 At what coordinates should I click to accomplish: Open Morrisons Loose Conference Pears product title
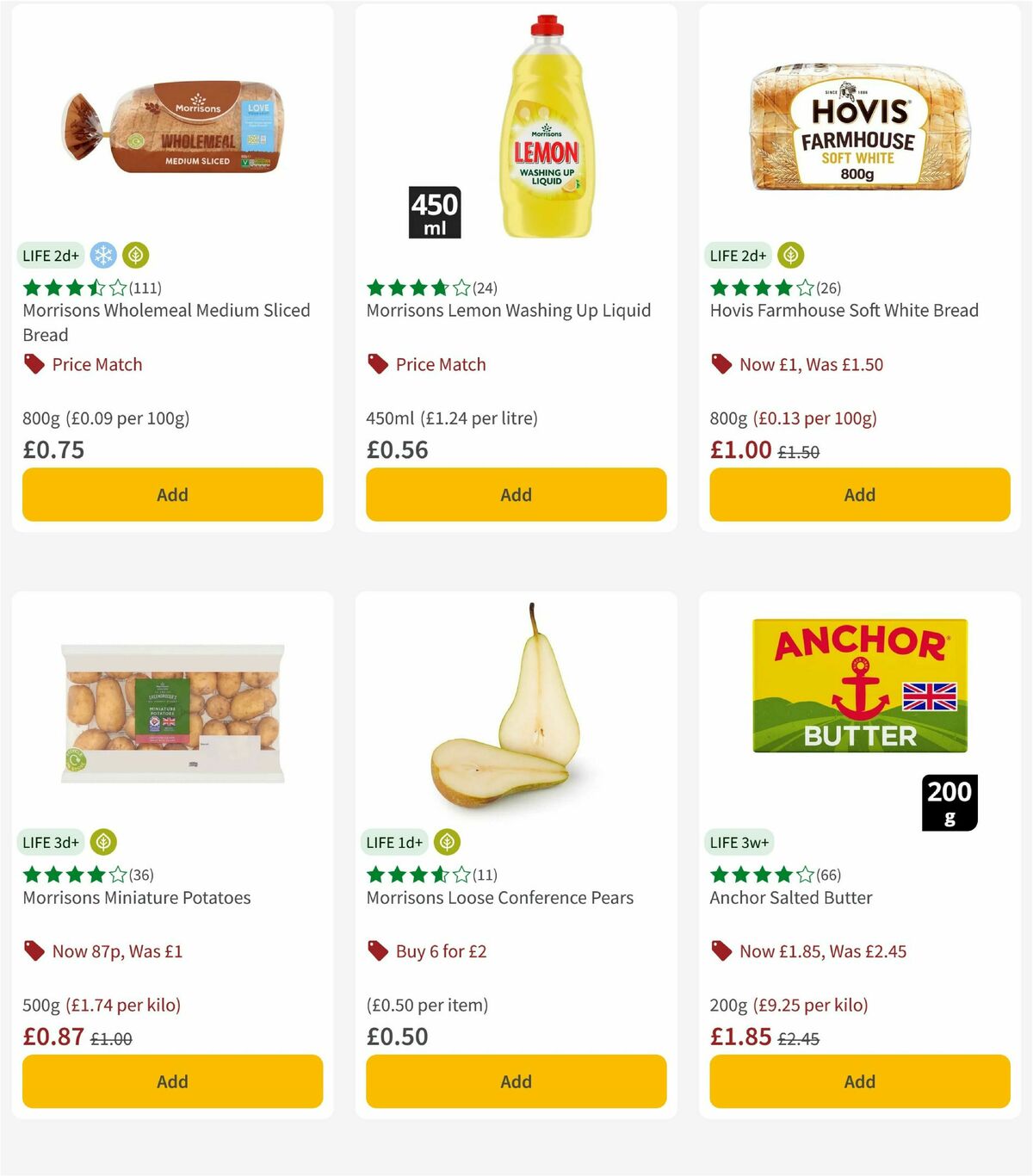[x=499, y=897]
